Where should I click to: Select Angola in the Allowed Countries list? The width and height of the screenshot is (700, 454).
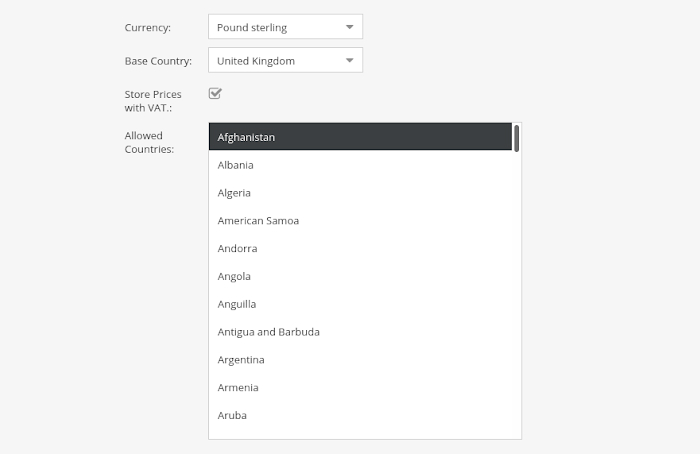[360, 276]
